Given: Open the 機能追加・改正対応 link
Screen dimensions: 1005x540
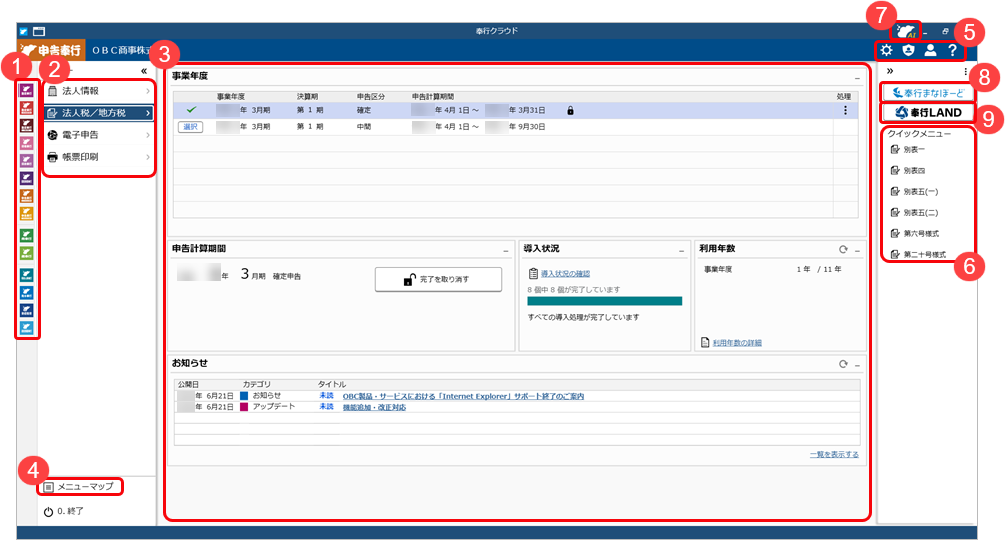Looking at the screenshot, I should tap(374, 407).
